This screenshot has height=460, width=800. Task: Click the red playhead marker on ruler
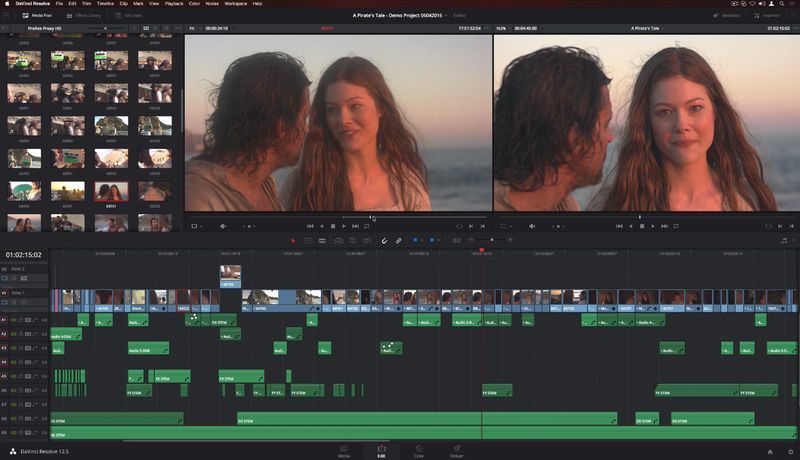click(481, 250)
